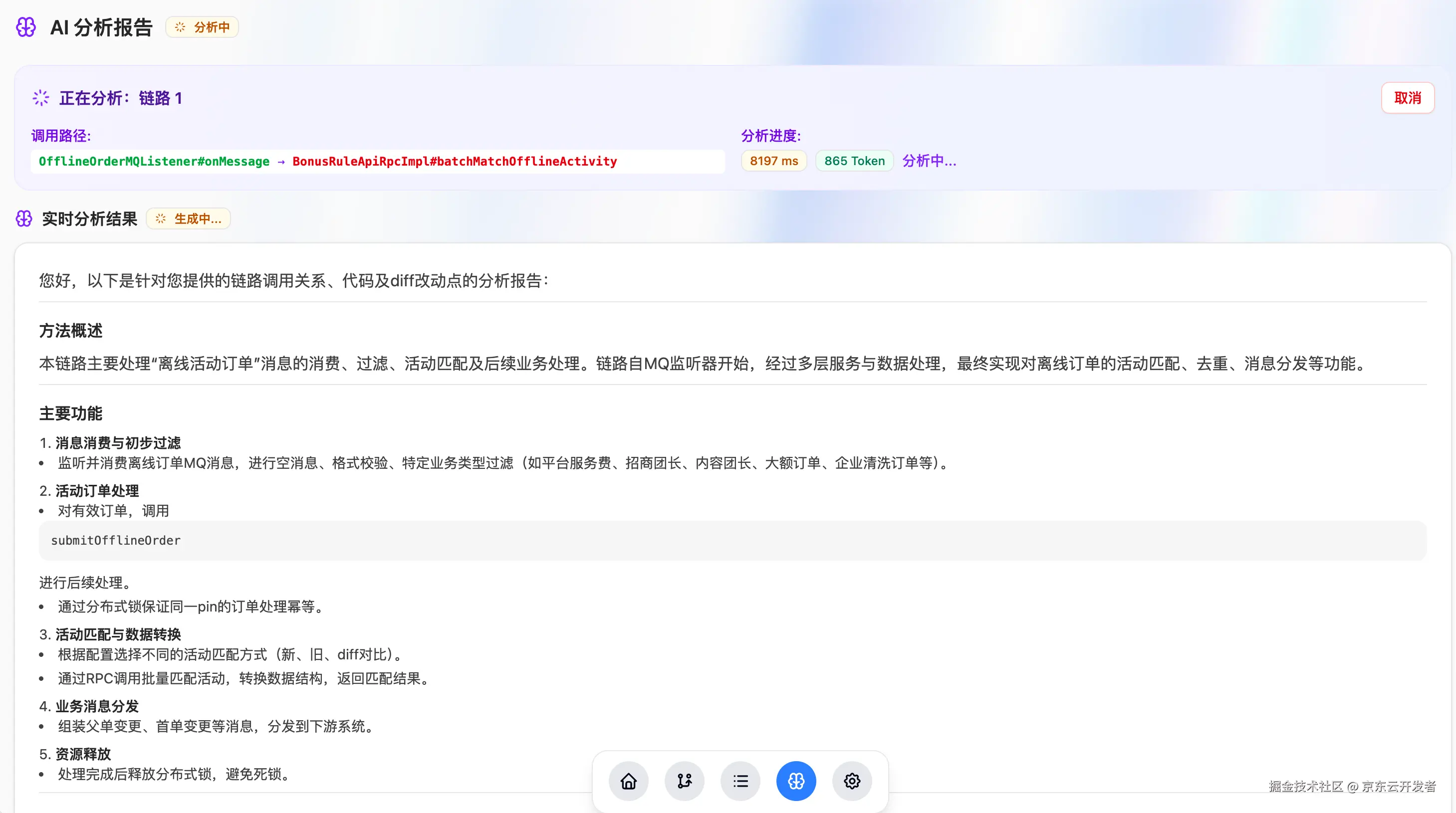This screenshot has width=1456, height=813.
Task: Click the spinning loader icon in 分析中 badge
Action: click(180, 26)
